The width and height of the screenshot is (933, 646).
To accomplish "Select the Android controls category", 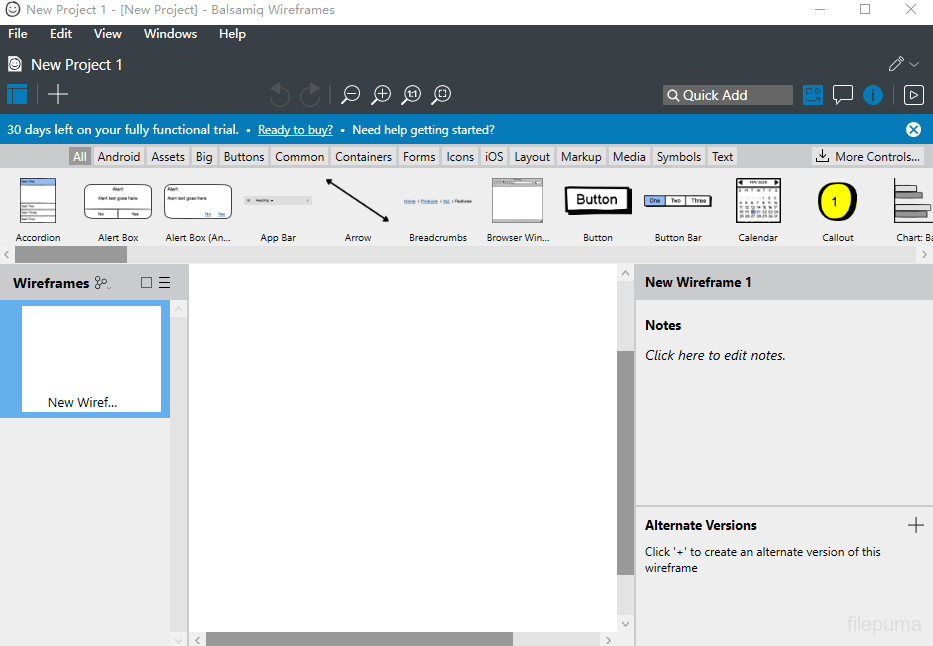I will (119, 156).
